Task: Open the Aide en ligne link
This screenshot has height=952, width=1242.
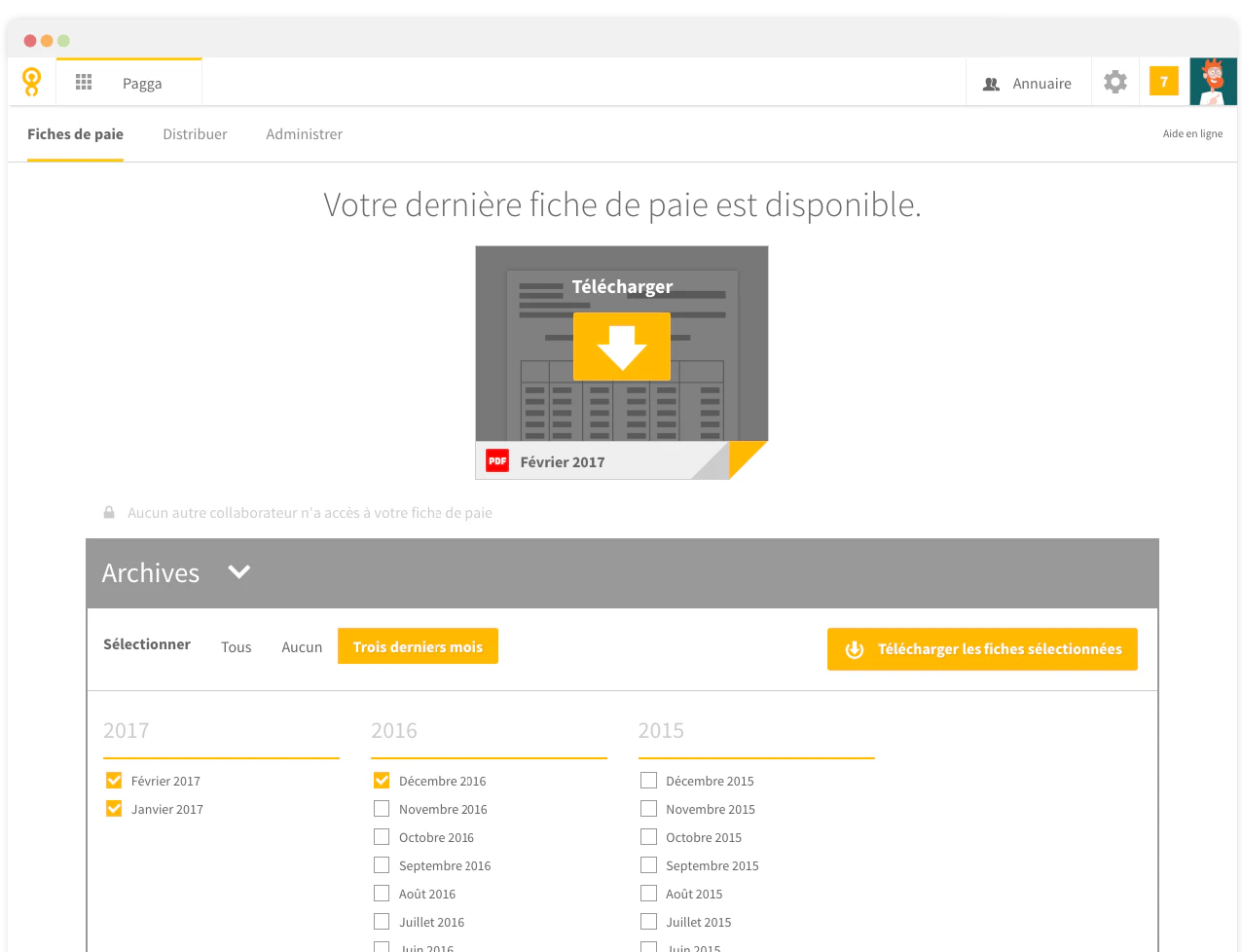Action: (1192, 134)
